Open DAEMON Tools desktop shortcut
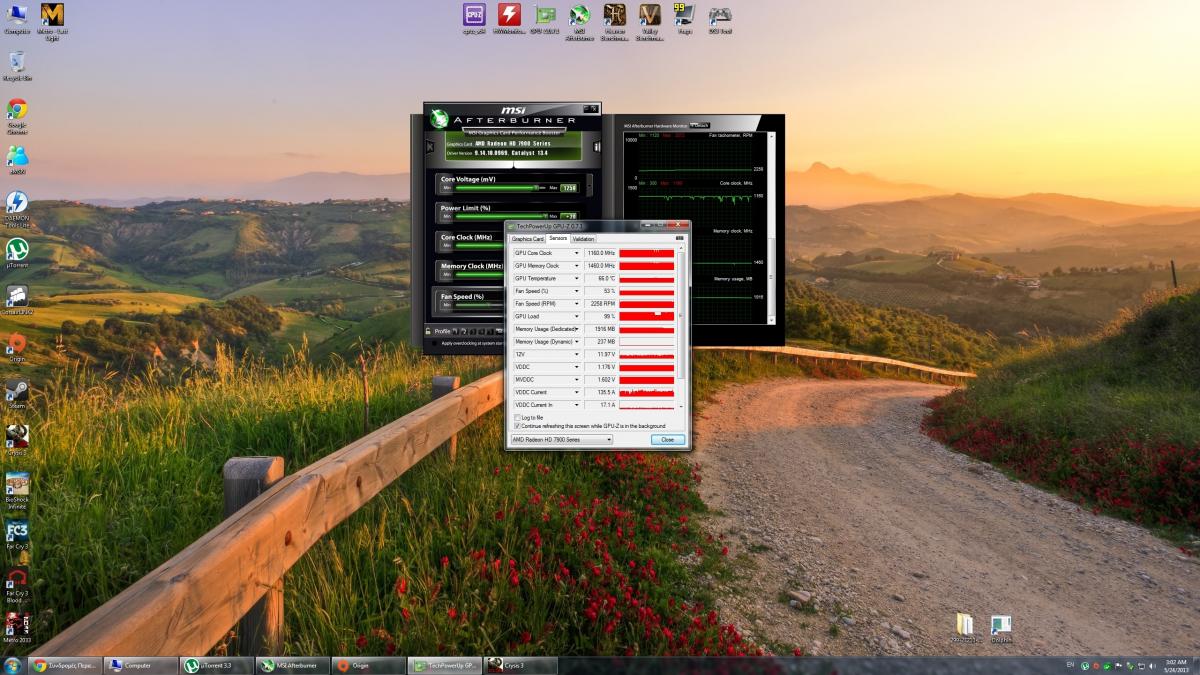Viewport: 1200px width, 675px height. [17, 203]
